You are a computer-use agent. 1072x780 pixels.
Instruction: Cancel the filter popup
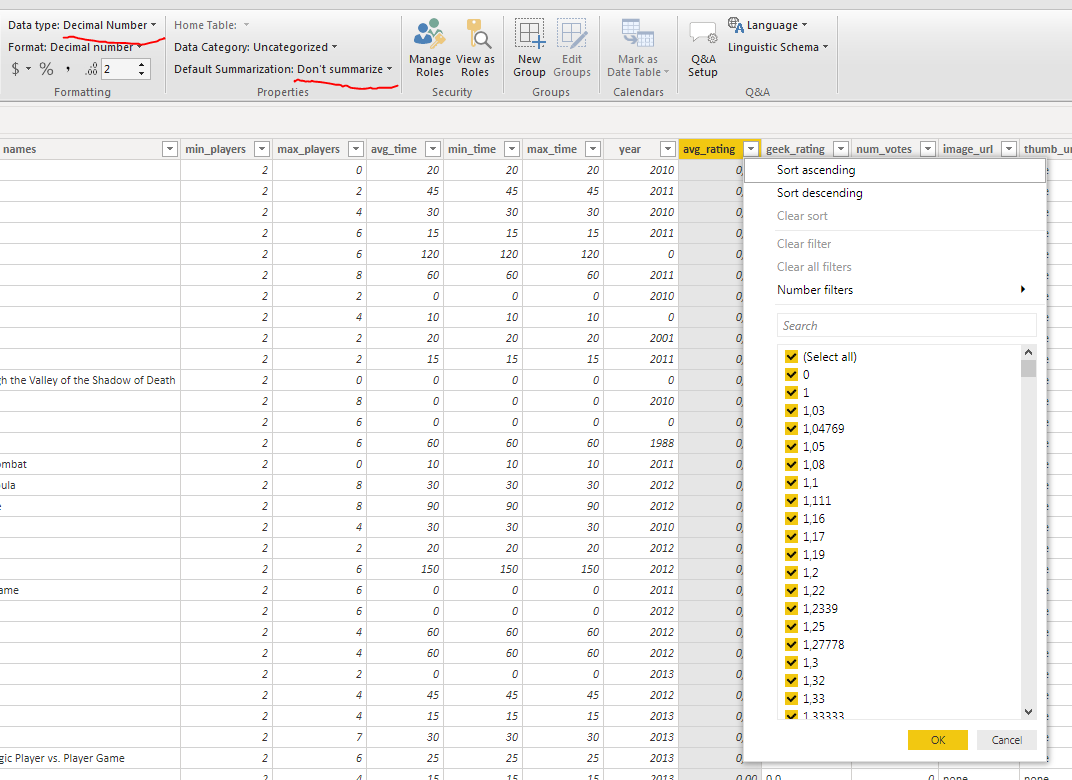tap(1006, 740)
